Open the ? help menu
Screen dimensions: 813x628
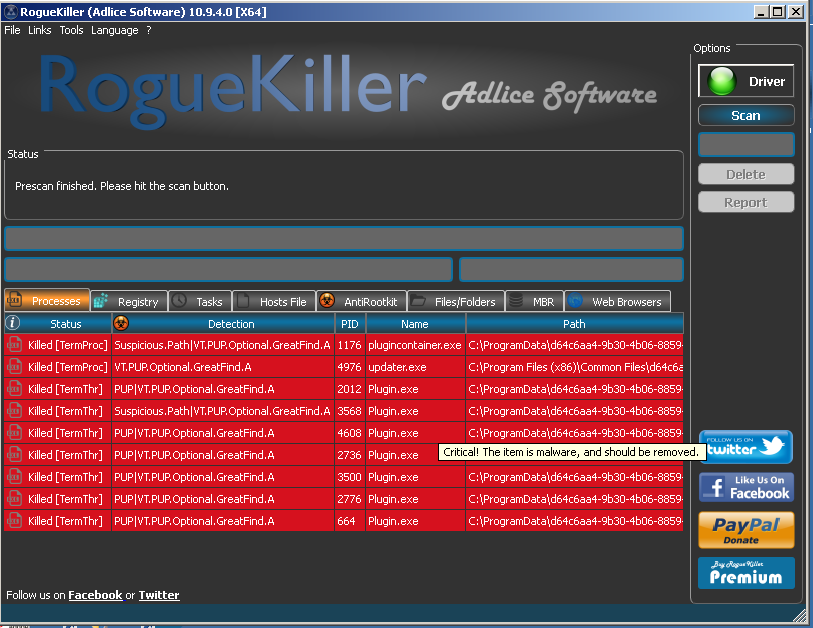pos(149,30)
